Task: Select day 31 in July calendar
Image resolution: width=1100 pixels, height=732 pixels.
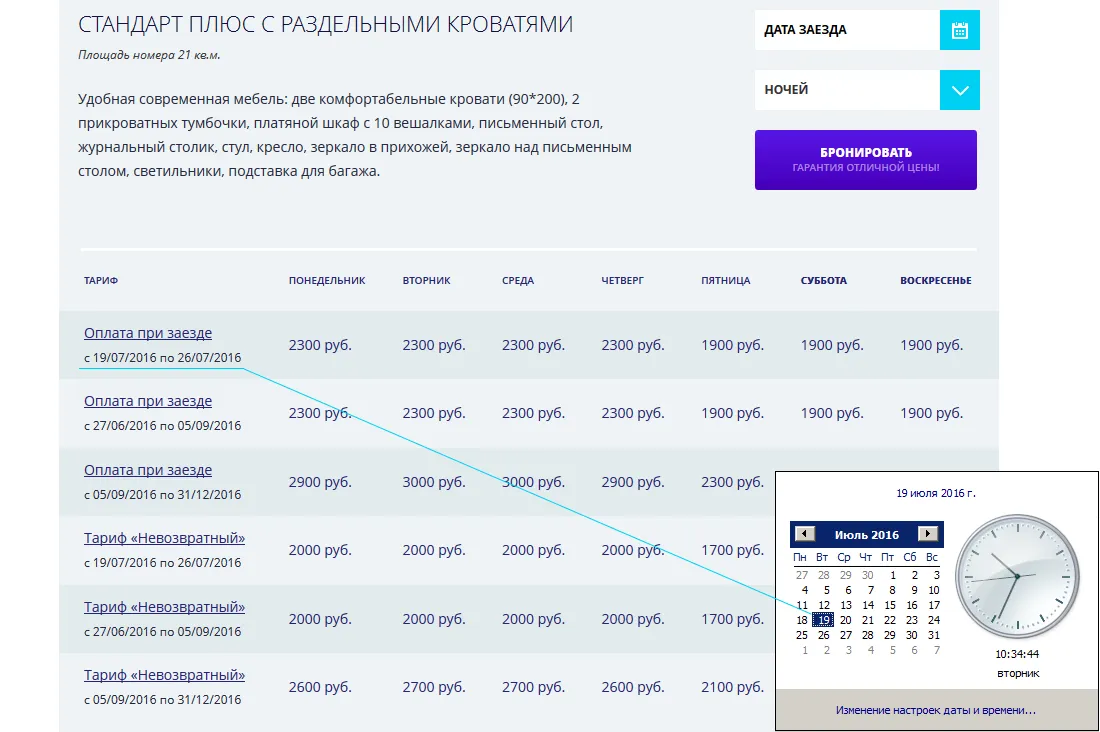Action: pyautogui.click(x=934, y=635)
